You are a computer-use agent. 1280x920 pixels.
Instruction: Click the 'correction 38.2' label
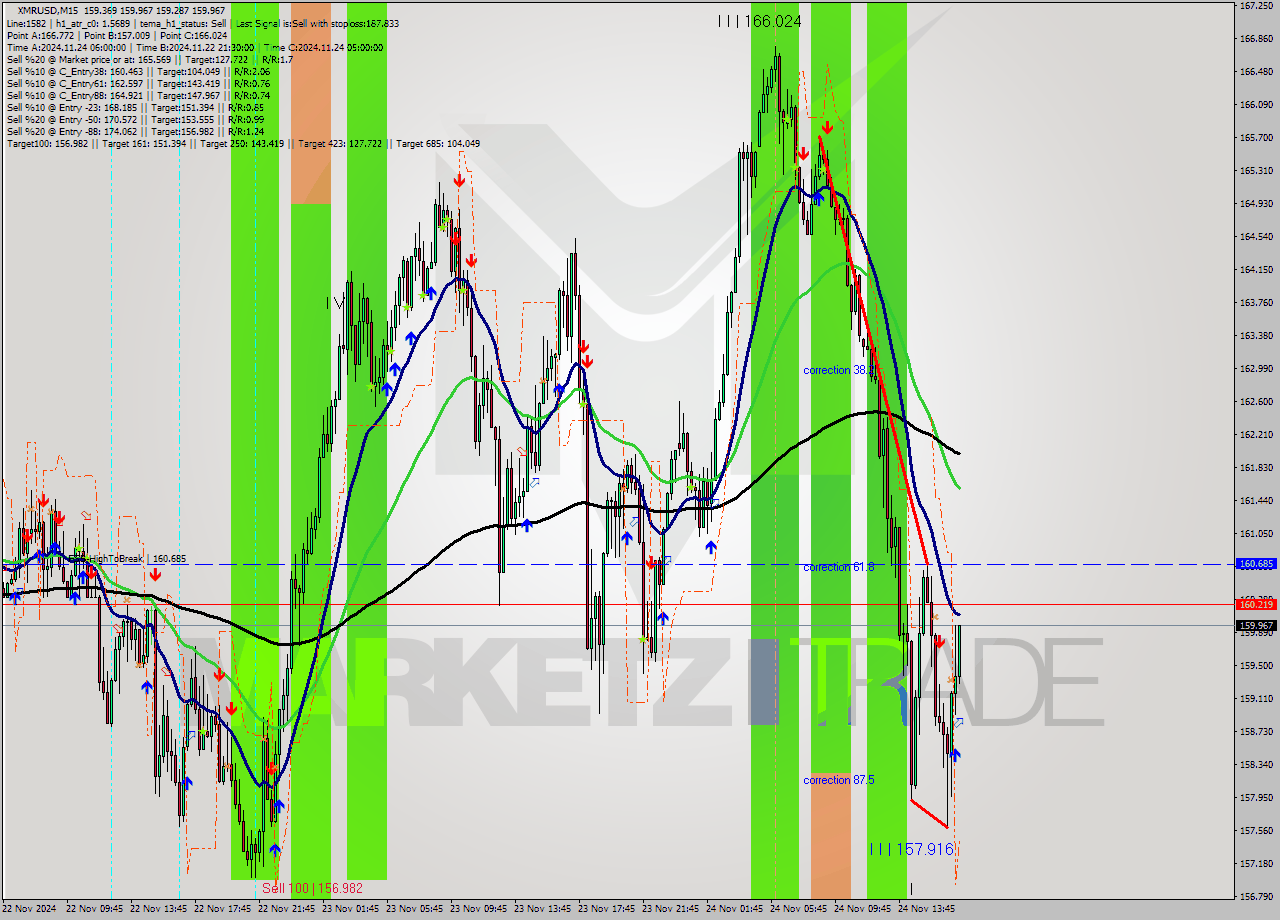[x=838, y=370]
